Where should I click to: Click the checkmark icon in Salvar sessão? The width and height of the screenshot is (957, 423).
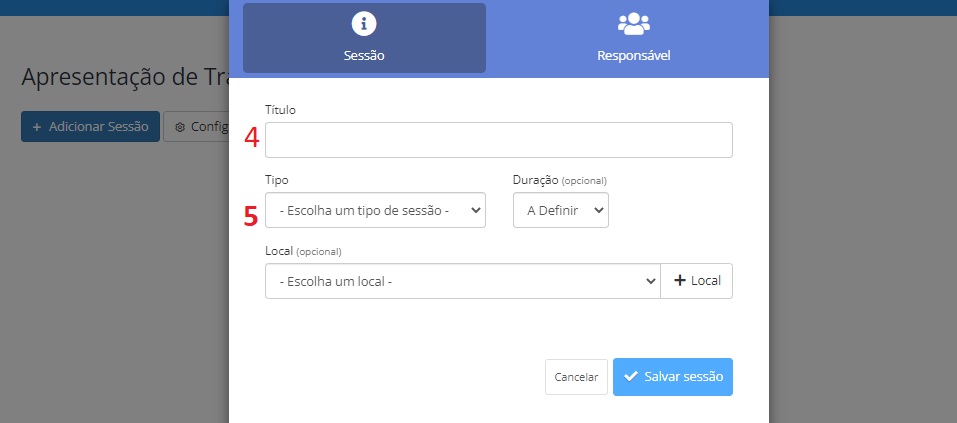(x=630, y=376)
